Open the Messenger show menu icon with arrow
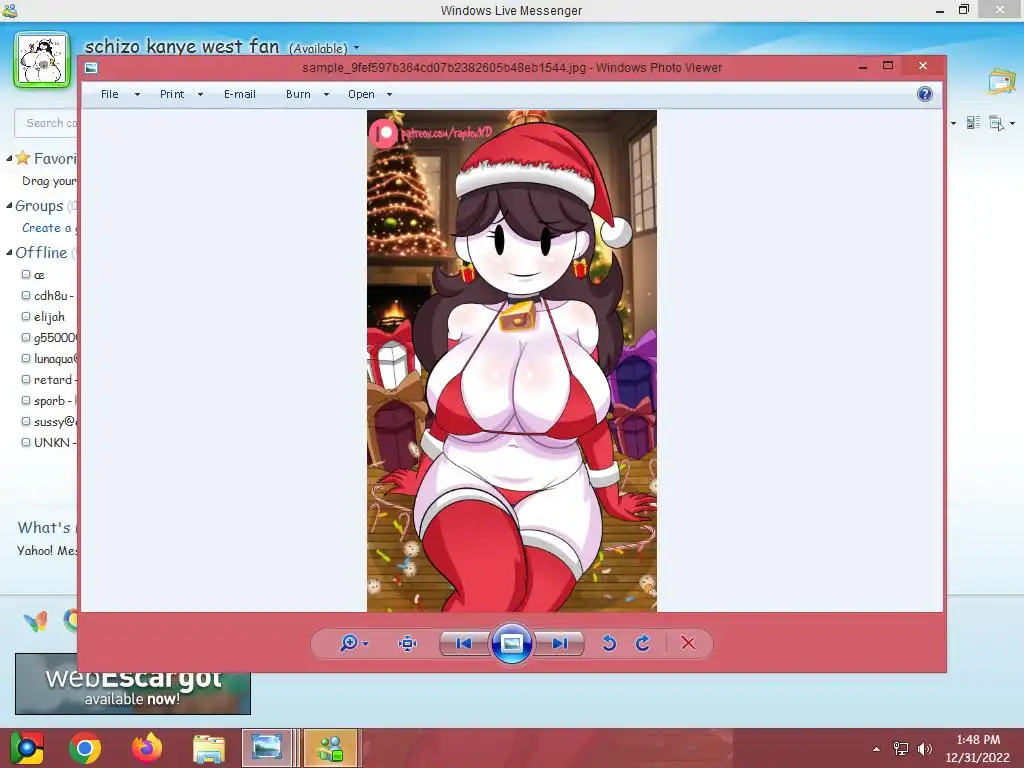 pyautogui.click(x=1001, y=123)
